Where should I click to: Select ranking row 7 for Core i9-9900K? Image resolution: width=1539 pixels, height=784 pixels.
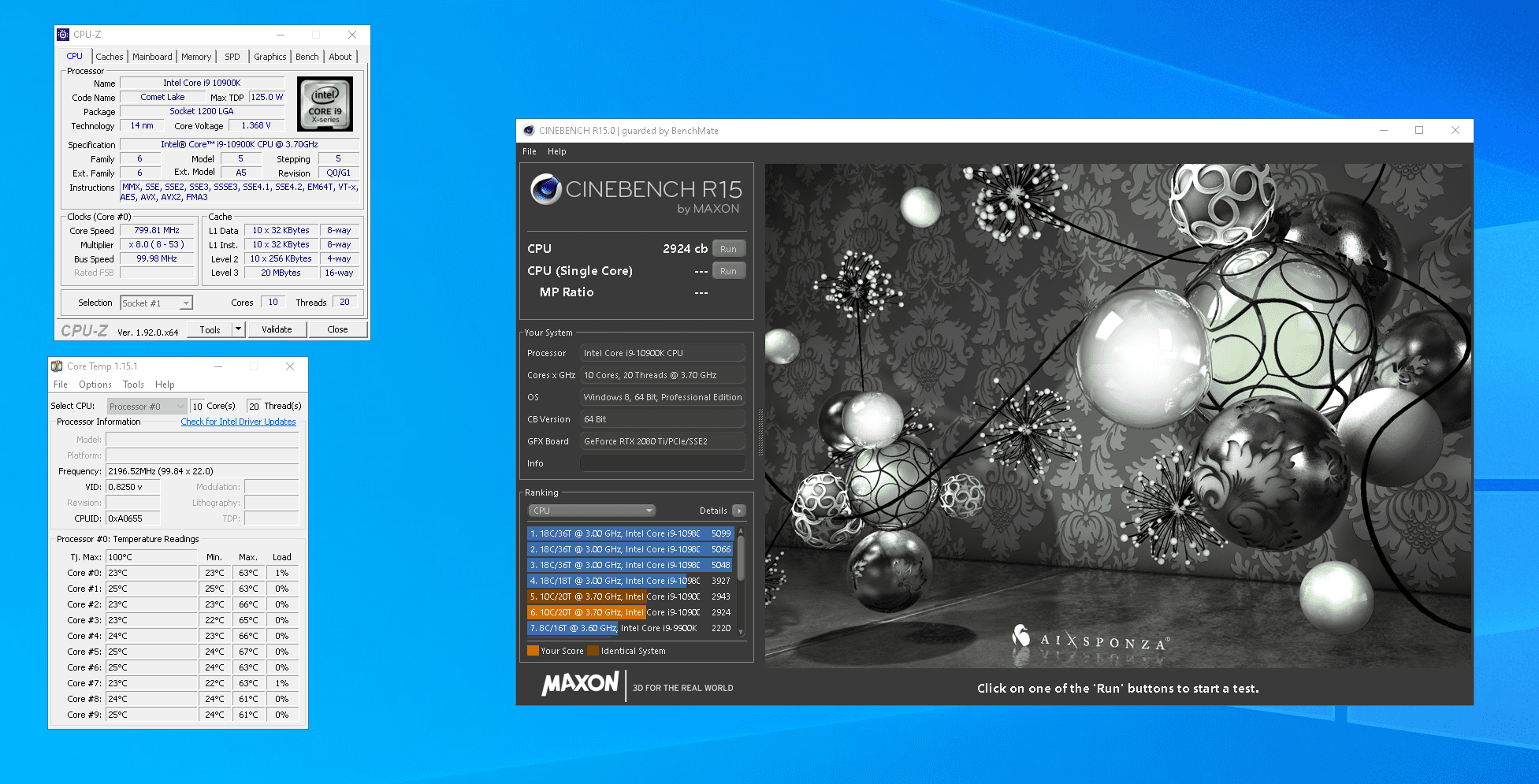click(630, 628)
